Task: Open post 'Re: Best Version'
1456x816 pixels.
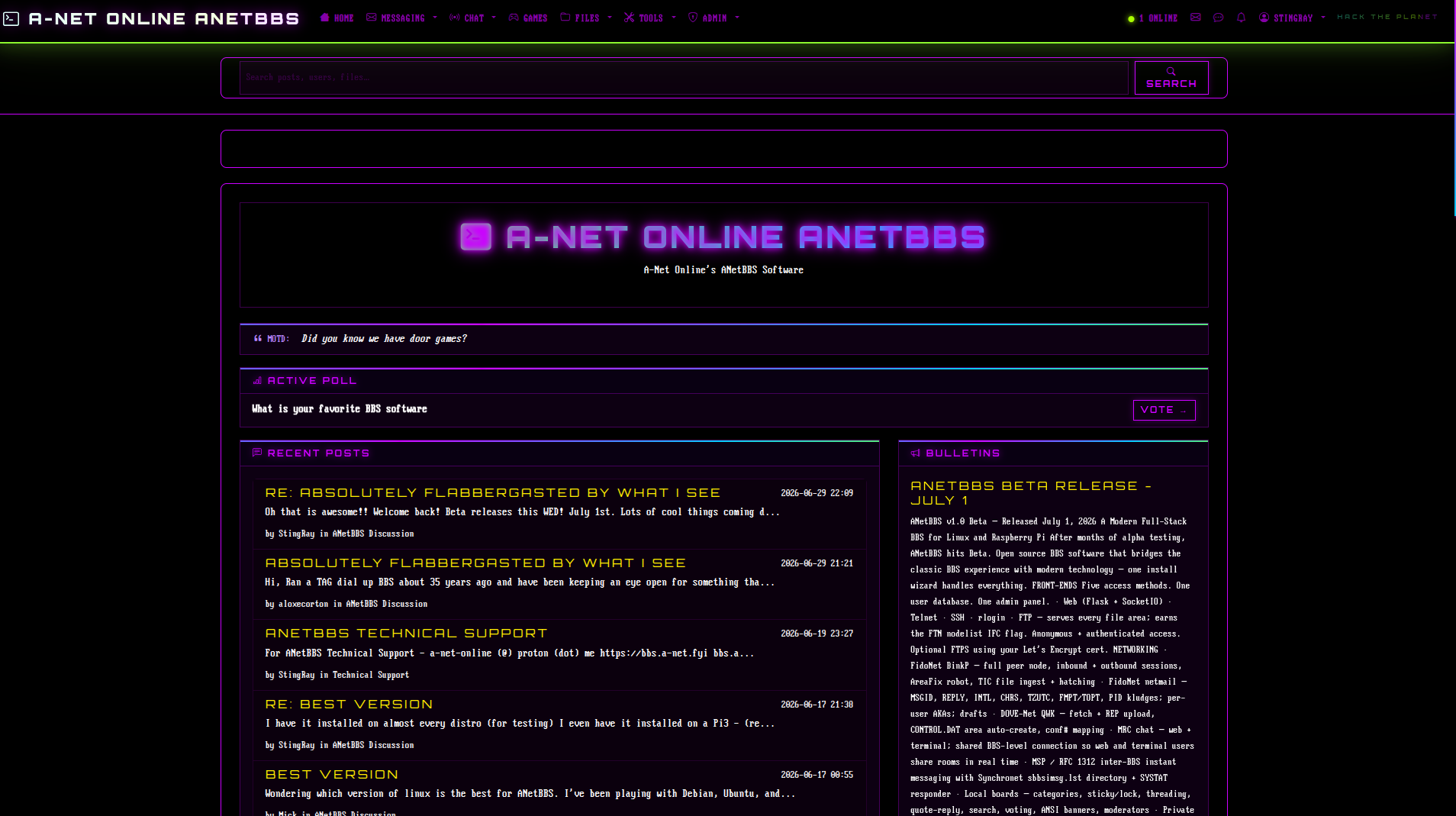Action: [x=349, y=705]
